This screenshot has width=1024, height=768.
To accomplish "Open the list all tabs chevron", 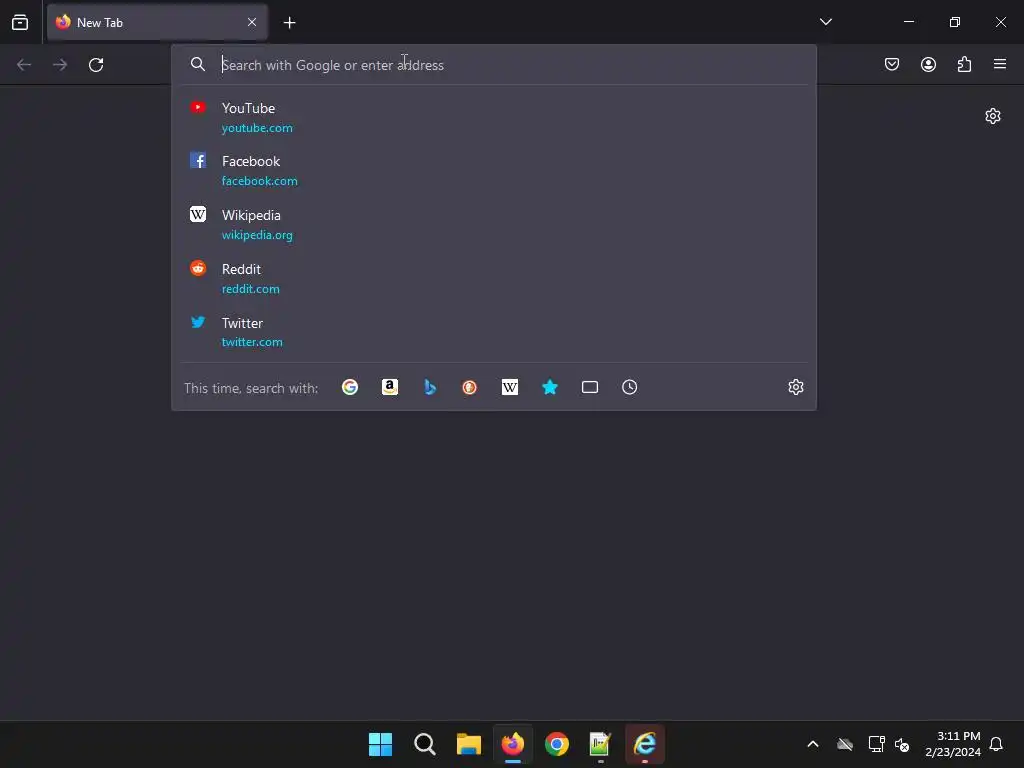I will point(825,22).
